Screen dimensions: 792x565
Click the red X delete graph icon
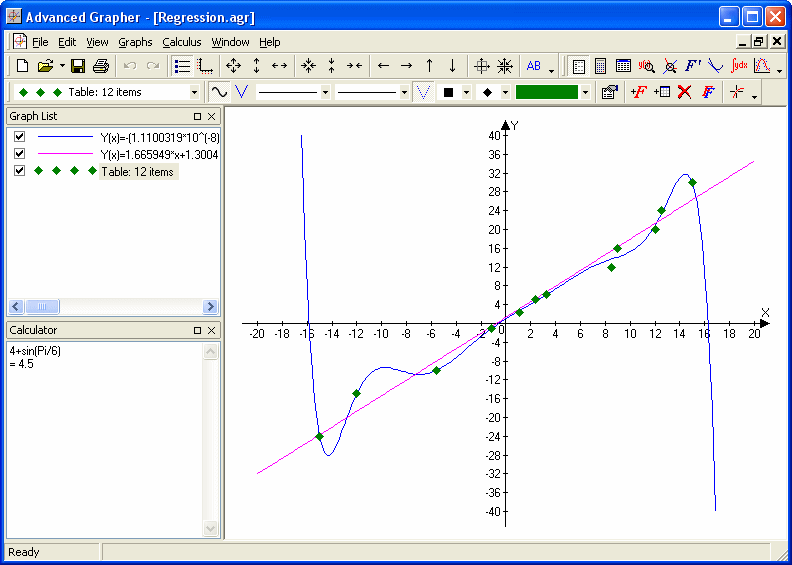(685, 92)
